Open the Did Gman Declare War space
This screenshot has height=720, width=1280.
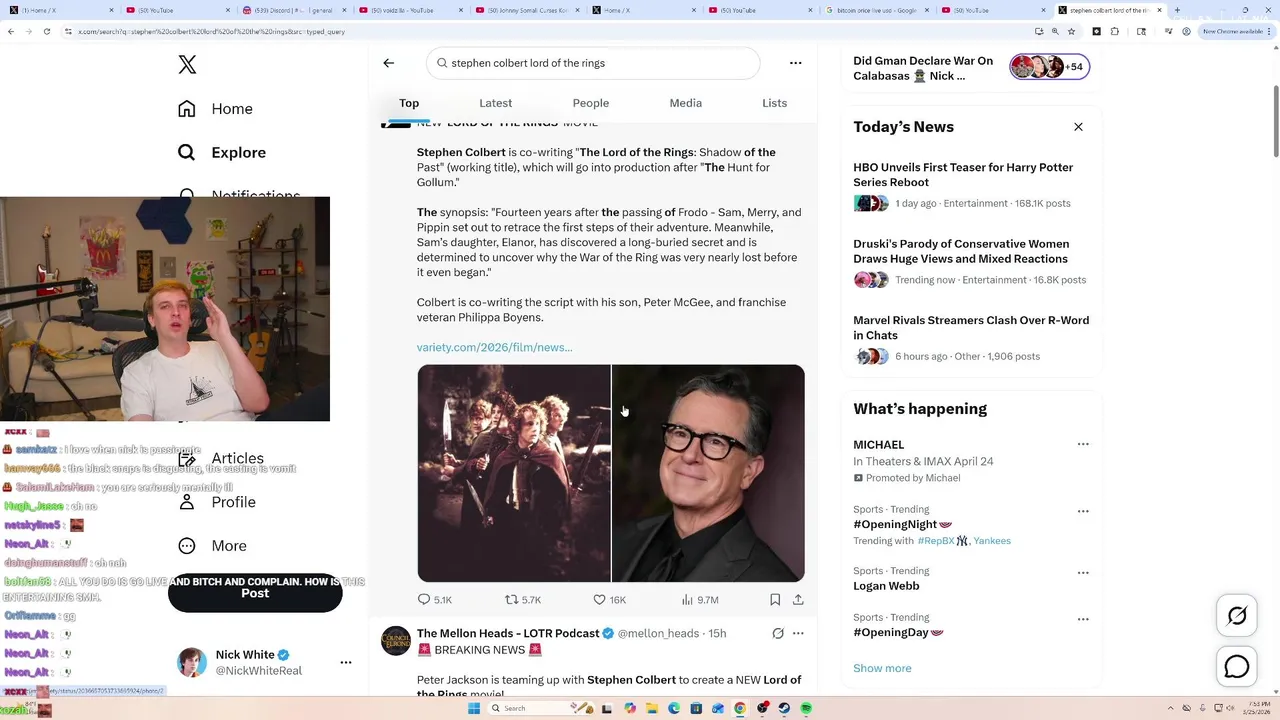923,68
